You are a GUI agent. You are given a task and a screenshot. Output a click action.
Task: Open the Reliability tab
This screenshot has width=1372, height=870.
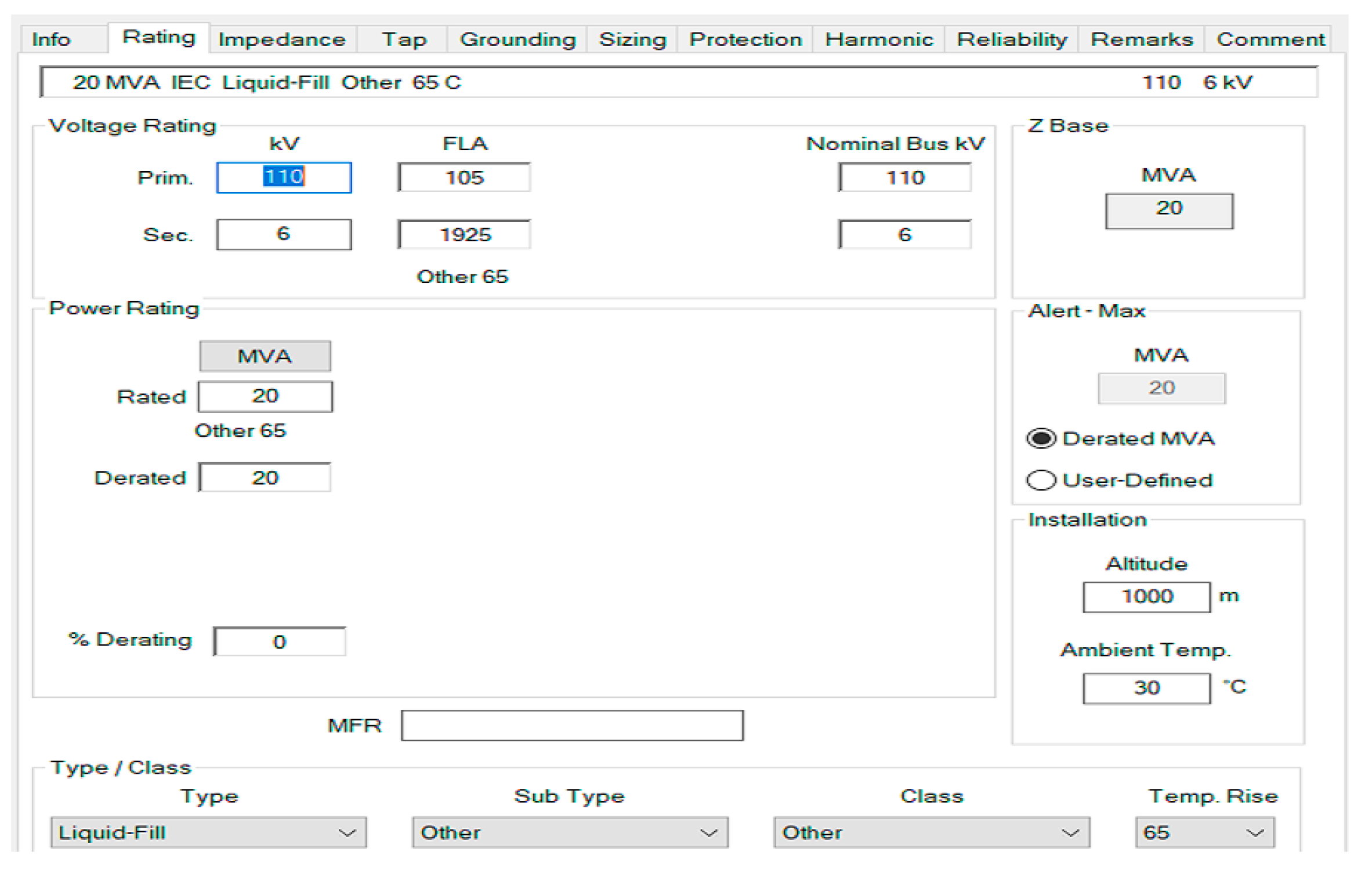point(1012,39)
